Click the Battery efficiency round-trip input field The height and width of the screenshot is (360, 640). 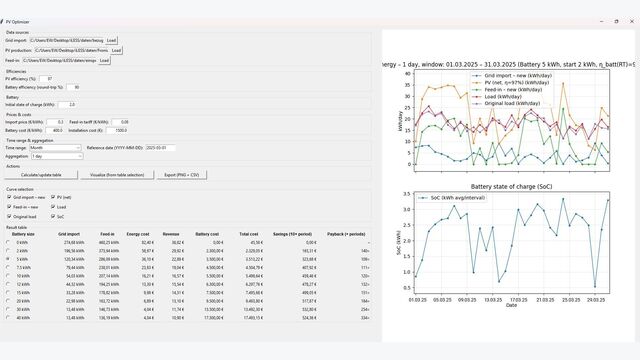[x=73, y=87]
